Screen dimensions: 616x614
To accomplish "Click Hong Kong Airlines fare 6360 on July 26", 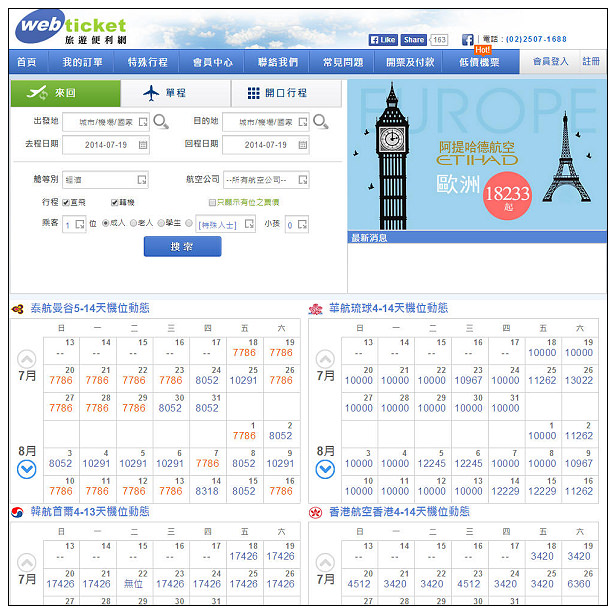I will coord(579,584).
